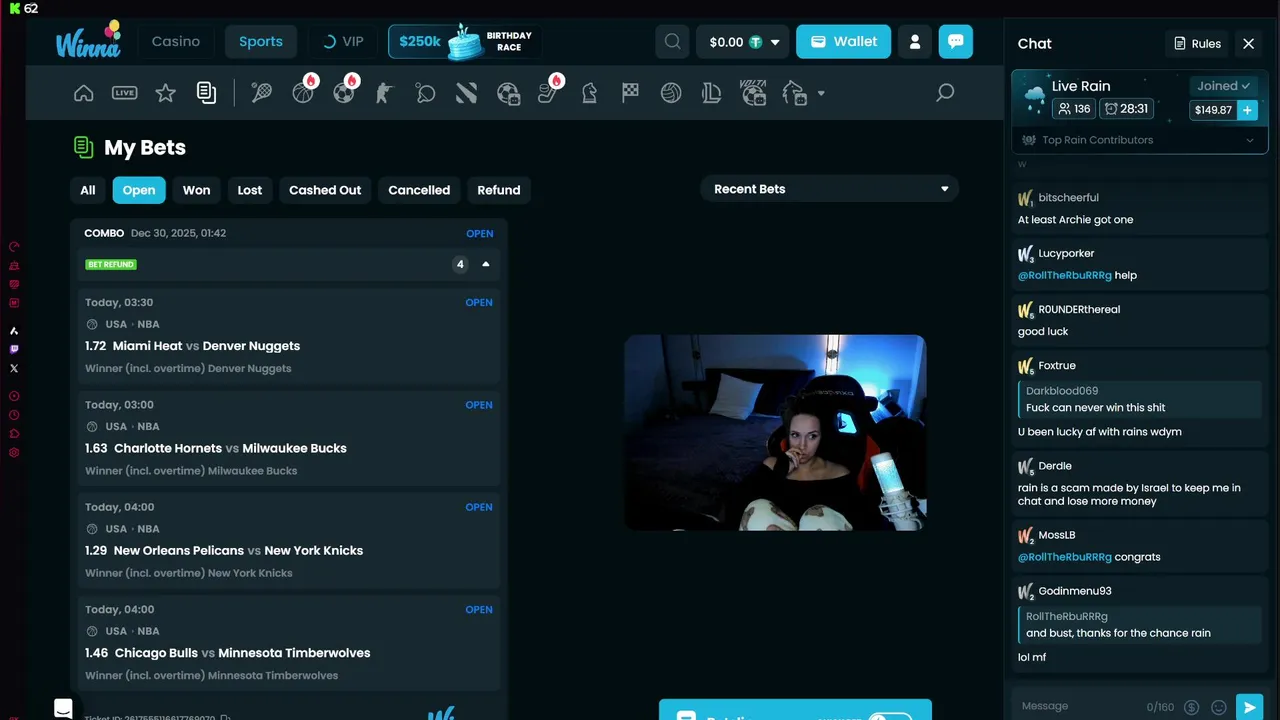The width and height of the screenshot is (1280, 720).
Task: Select the League of Legends icon
Action: pos(712,93)
